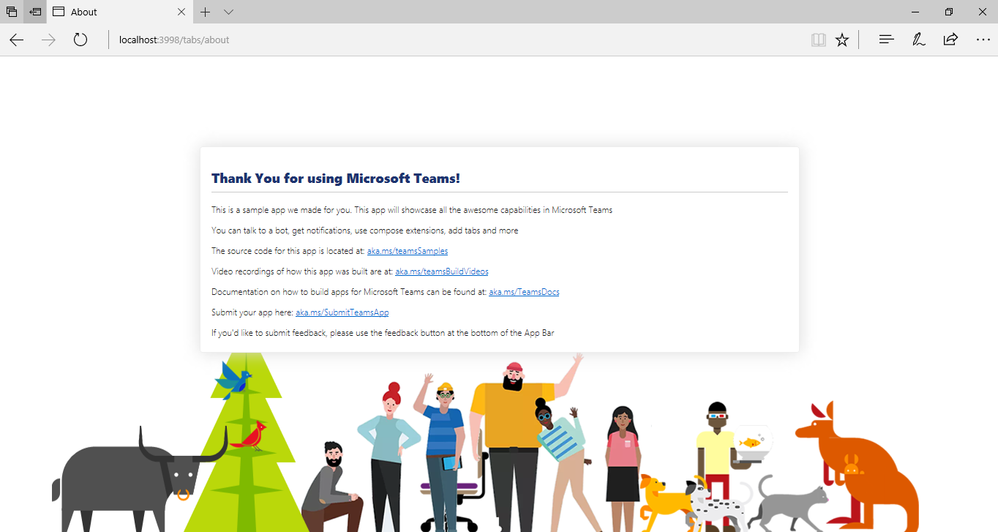Expand tab previews chevron
998x532 pixels.
228,12
